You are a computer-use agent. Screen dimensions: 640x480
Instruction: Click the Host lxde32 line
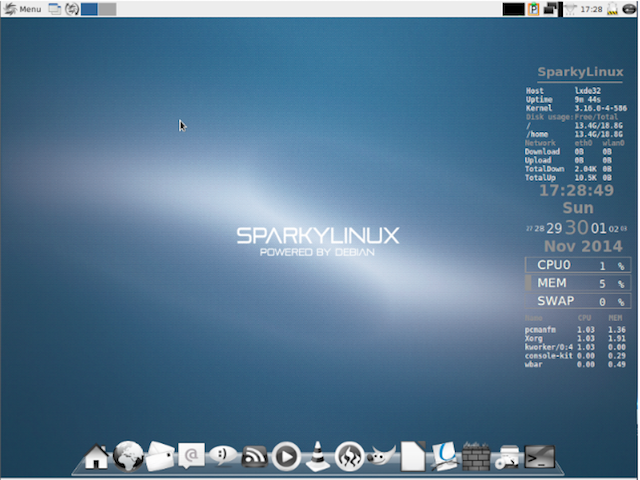563,91
